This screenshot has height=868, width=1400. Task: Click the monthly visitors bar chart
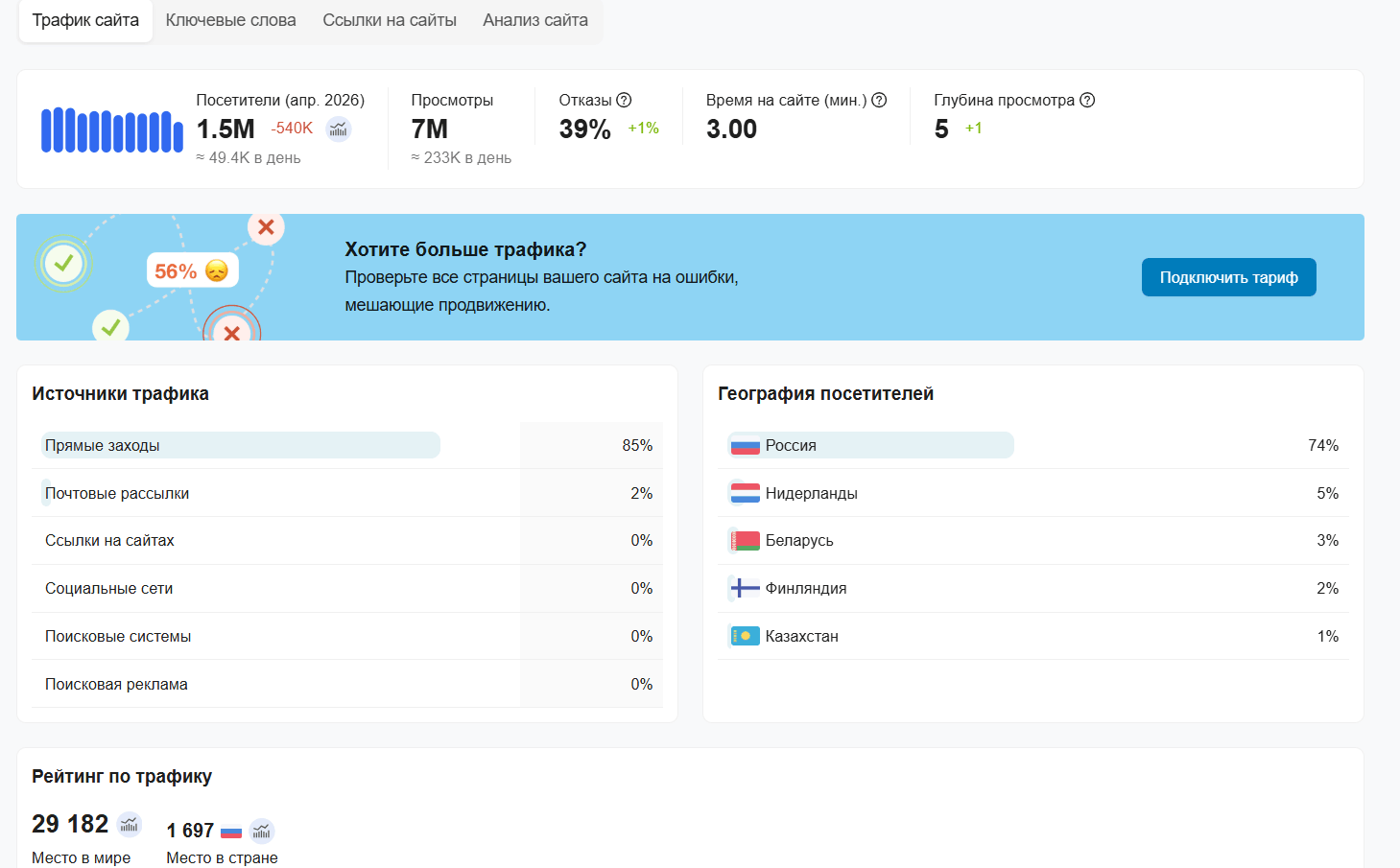coord(112,130)
